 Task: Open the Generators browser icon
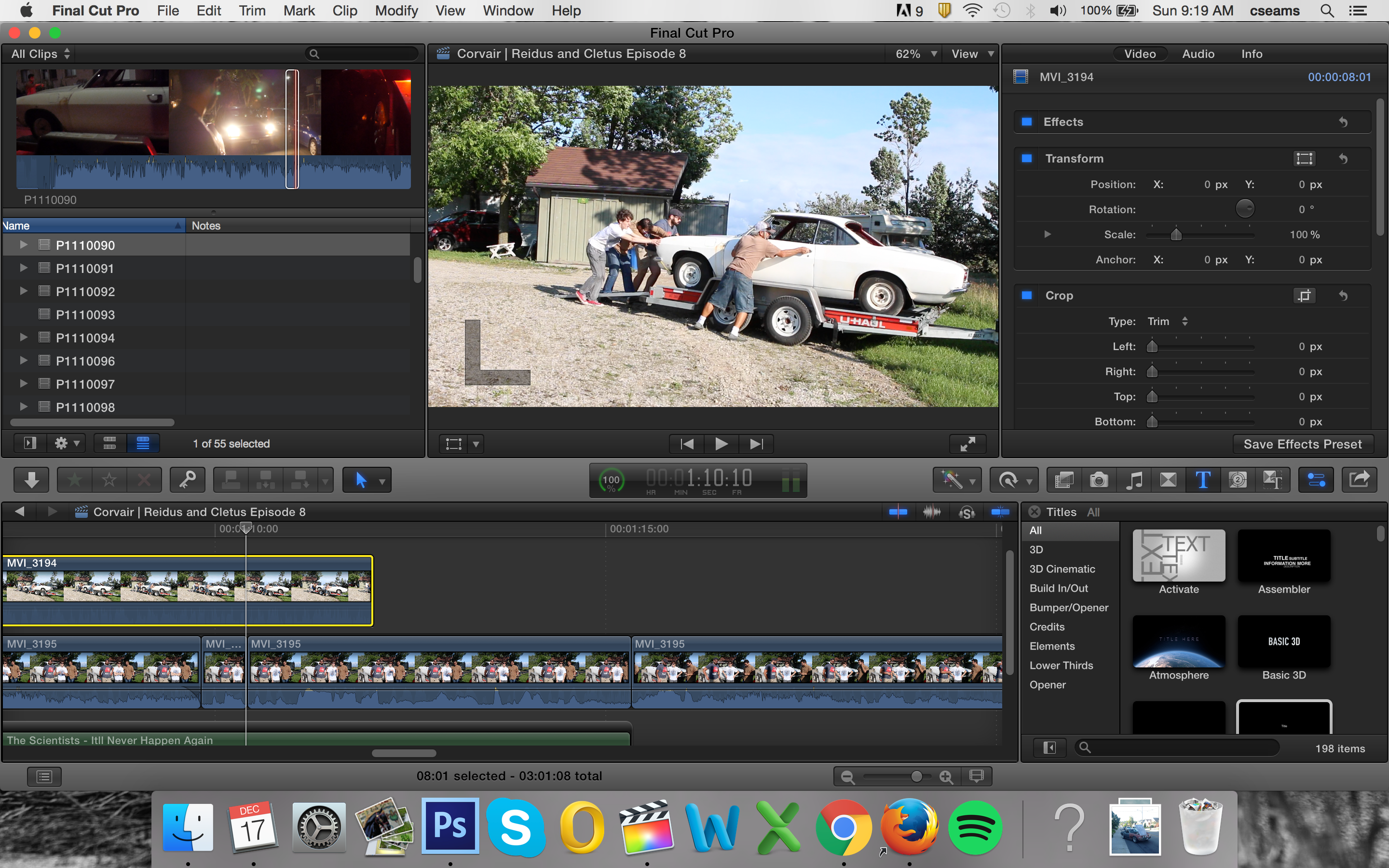[1238, 480]
